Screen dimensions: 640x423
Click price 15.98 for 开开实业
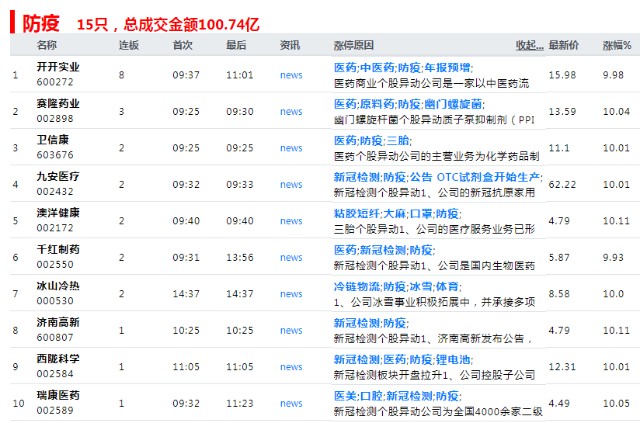(x=562, y=75)
